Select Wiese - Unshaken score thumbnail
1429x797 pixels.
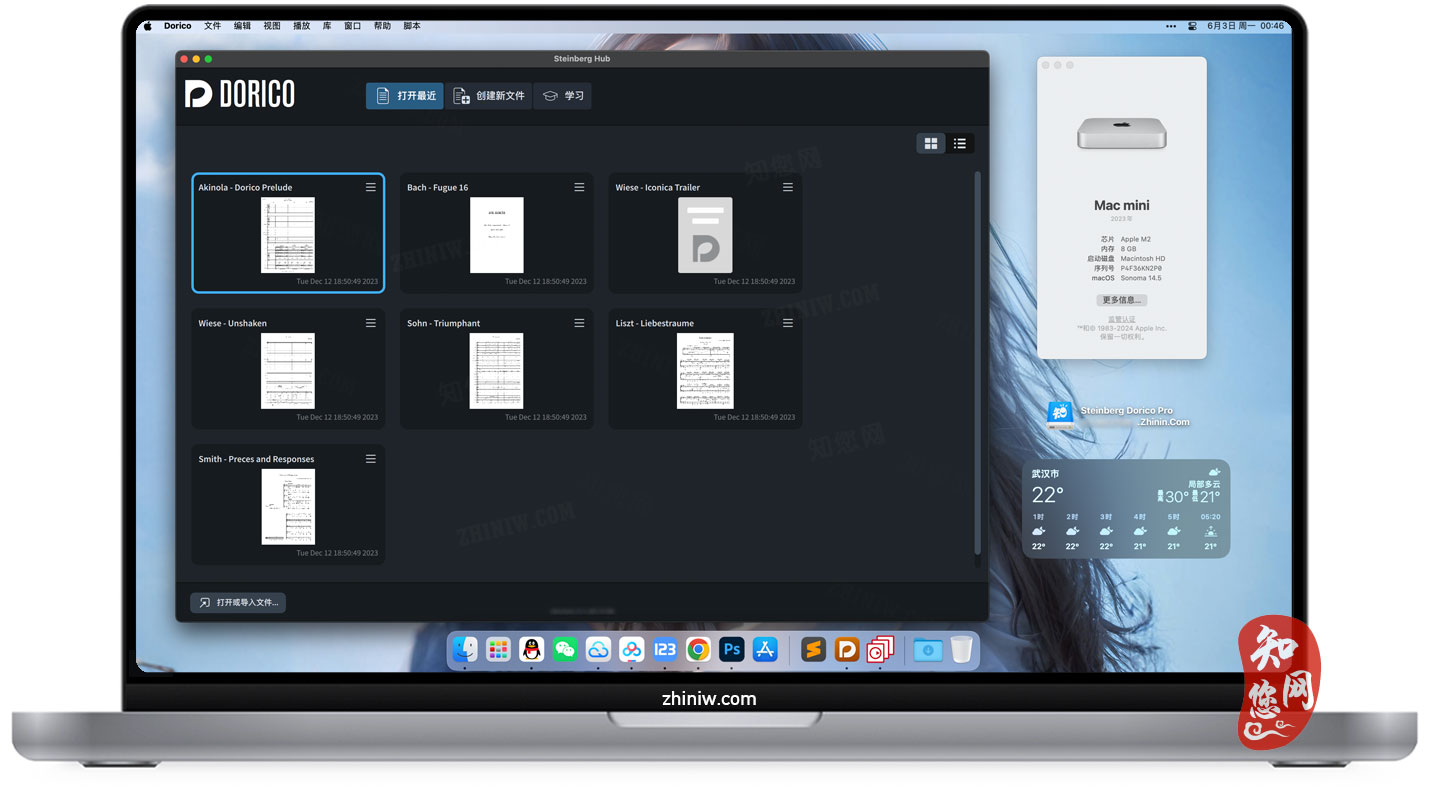[288, 371]
